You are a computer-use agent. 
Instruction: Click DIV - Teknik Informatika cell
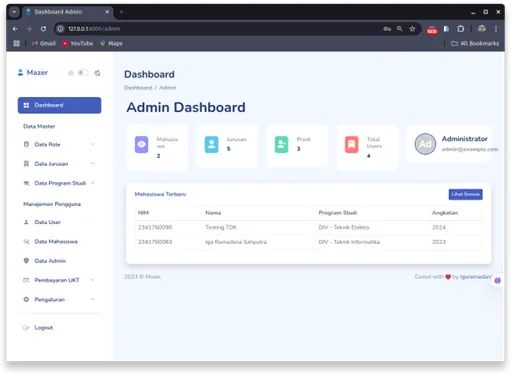click(349, 242)
